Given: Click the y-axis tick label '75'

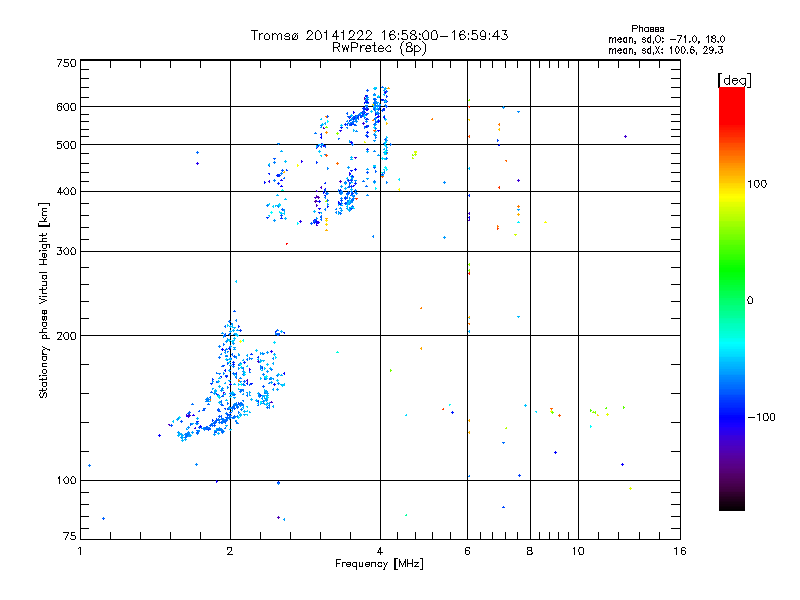Looking at the screenshot, I should 70,536.
